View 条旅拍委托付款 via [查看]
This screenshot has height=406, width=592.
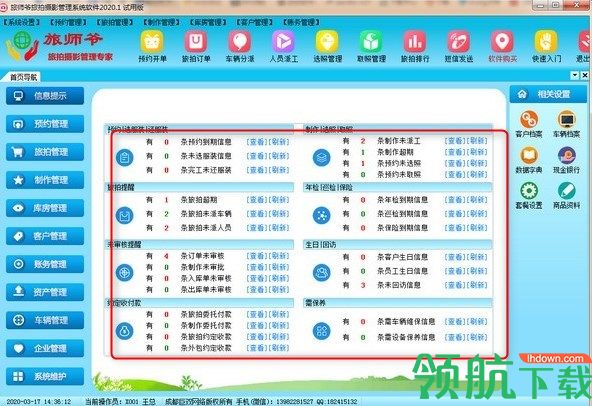257,314
